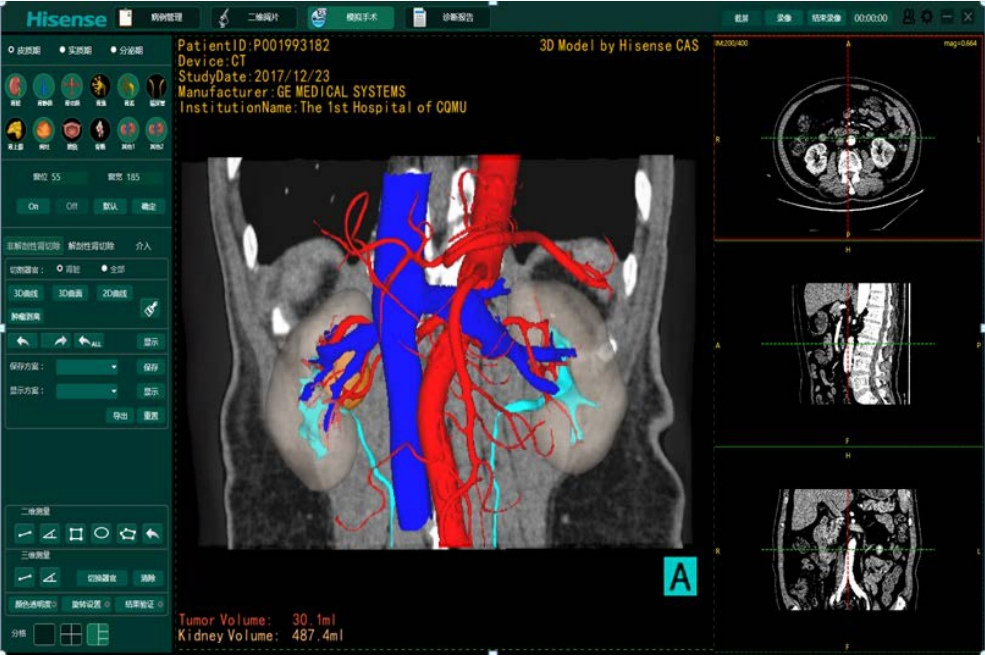985x655 pixels.
Task: Click the Undo ALL arrow icon
Action: [90, 341]
